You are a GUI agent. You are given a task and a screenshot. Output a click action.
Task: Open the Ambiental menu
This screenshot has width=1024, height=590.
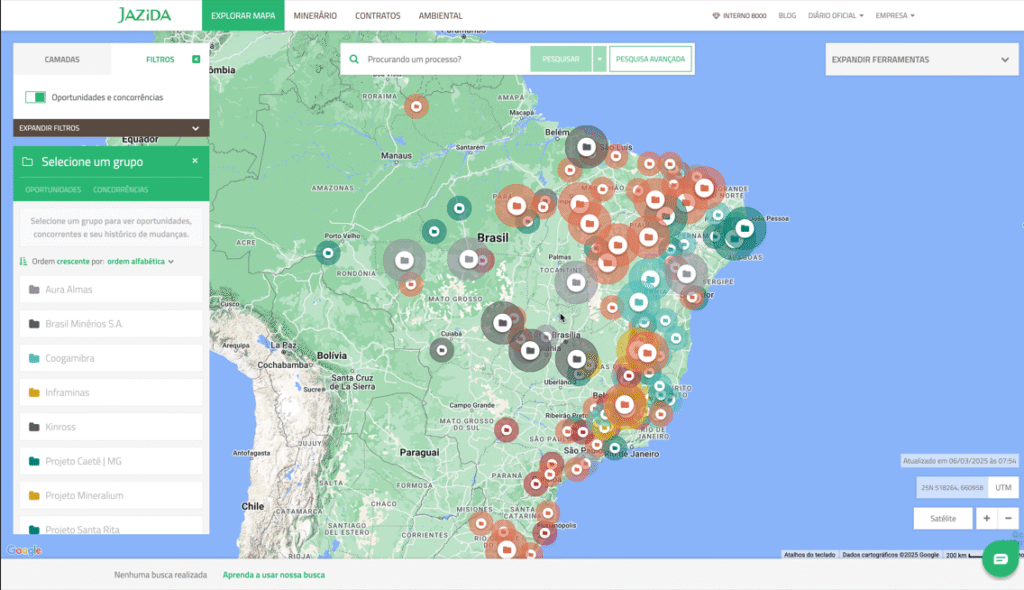(x=440, y=16)
